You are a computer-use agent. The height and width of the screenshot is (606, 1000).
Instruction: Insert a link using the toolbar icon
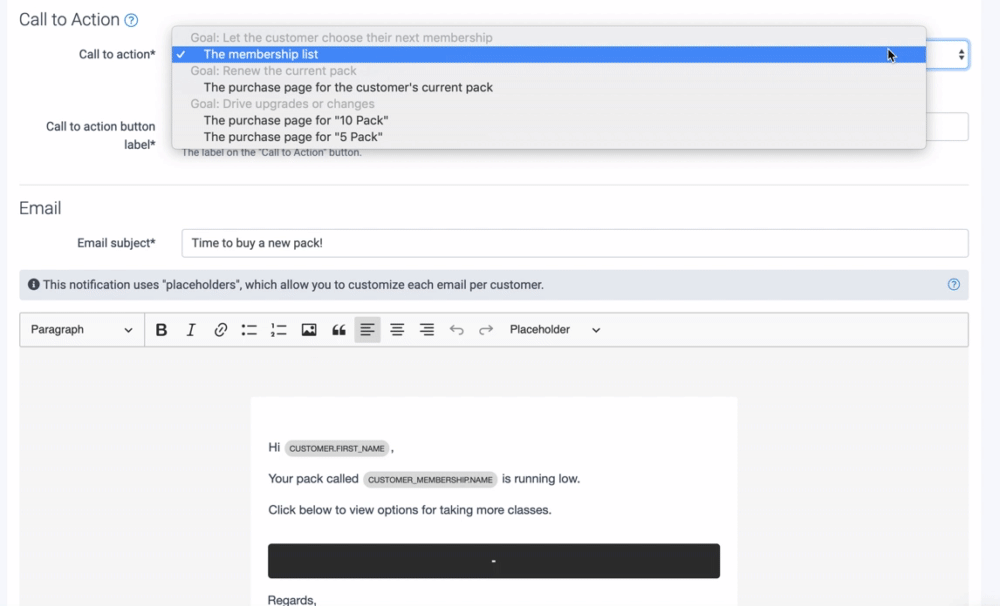(x=221, y=330)
